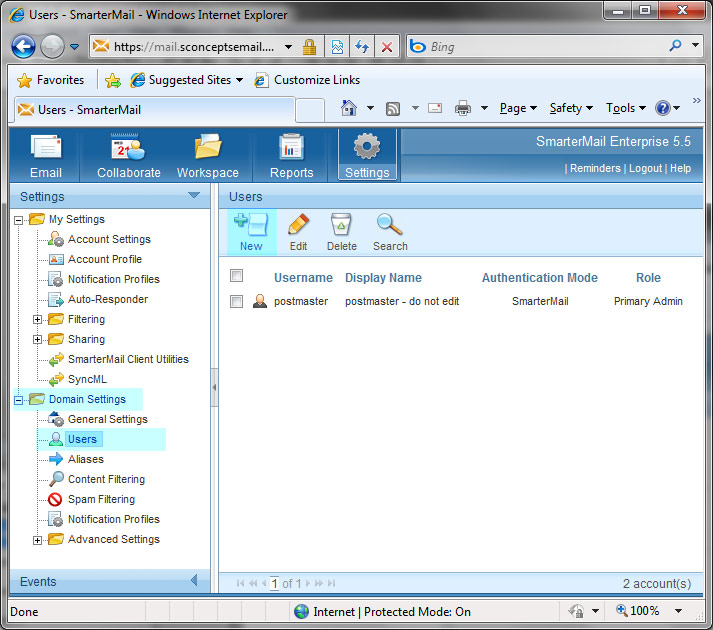Screen dimensions: 713x630
Task: Open the Page menu in toolbar
Action: coord(518,108)
